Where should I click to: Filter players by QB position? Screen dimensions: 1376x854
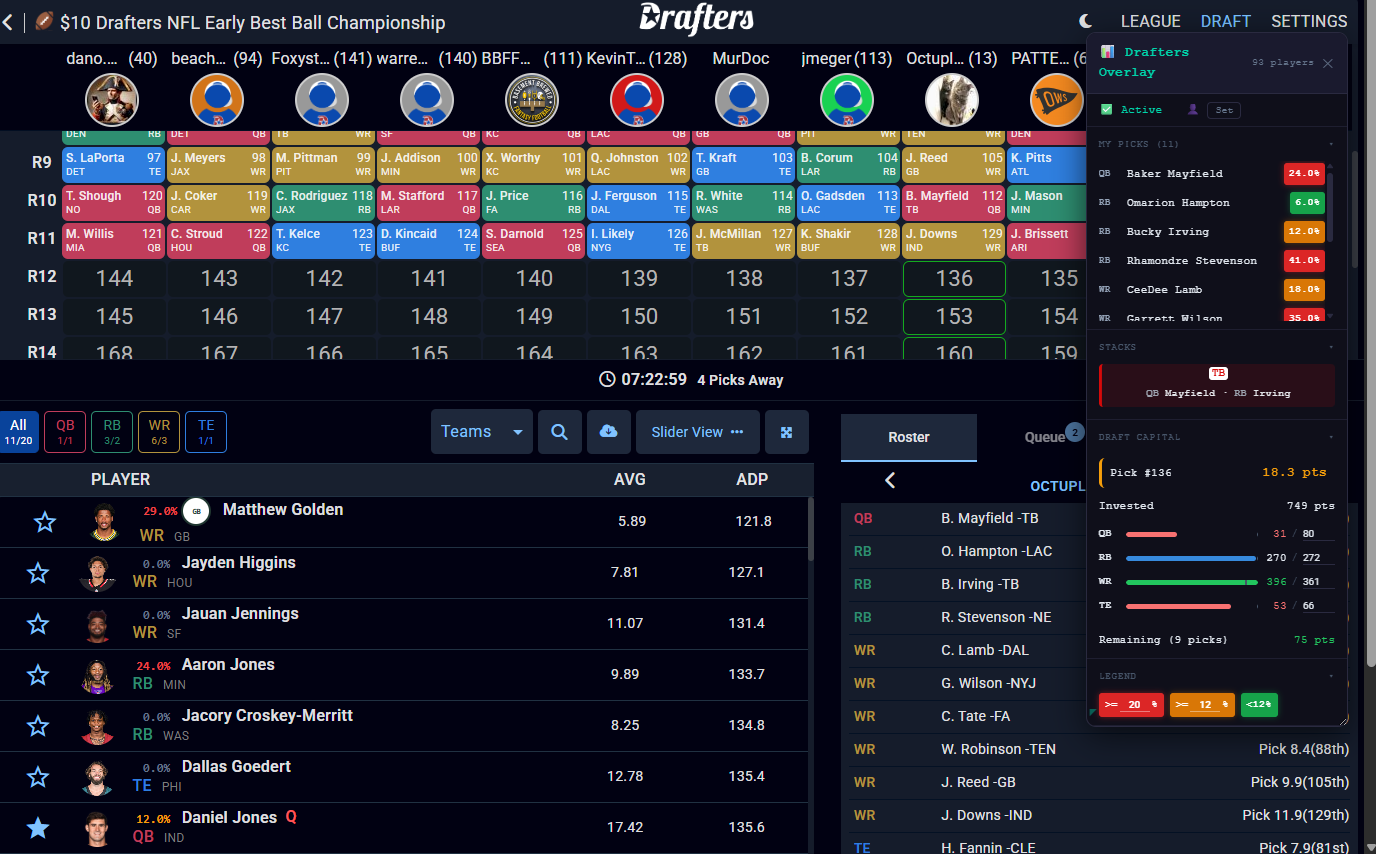pos(65,431)
